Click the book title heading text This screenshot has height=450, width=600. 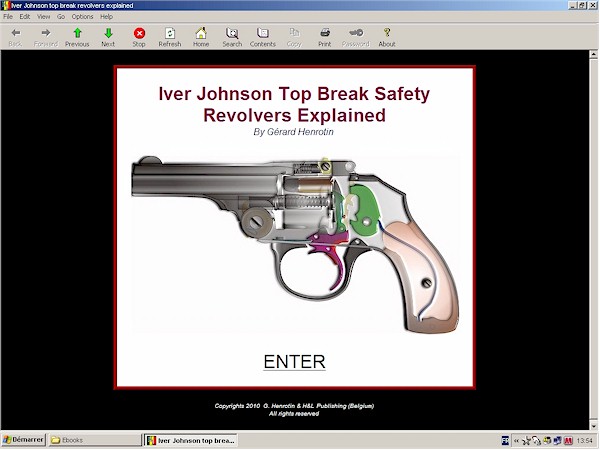294,104
